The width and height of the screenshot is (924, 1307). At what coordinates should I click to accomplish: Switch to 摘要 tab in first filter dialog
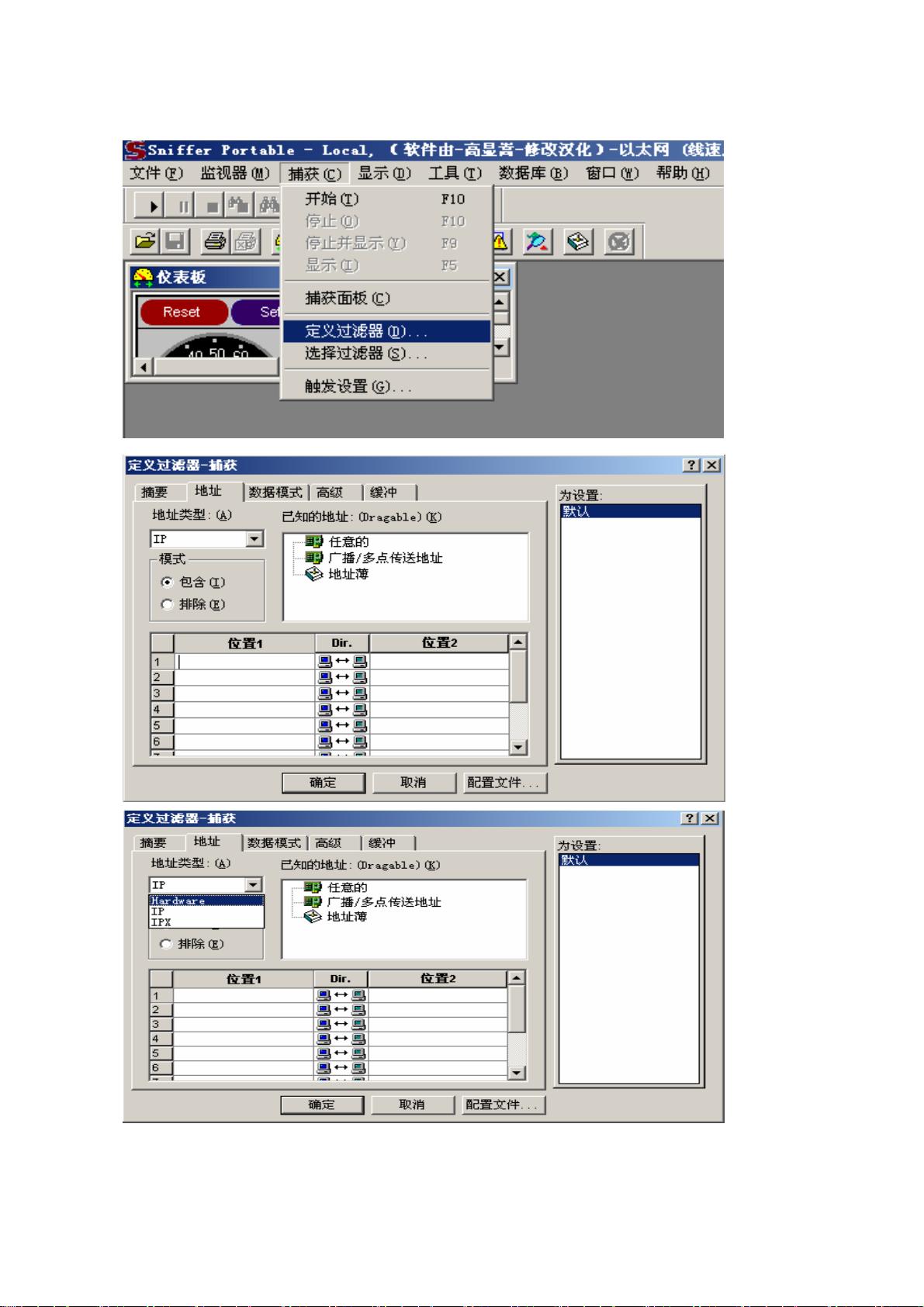154,493
